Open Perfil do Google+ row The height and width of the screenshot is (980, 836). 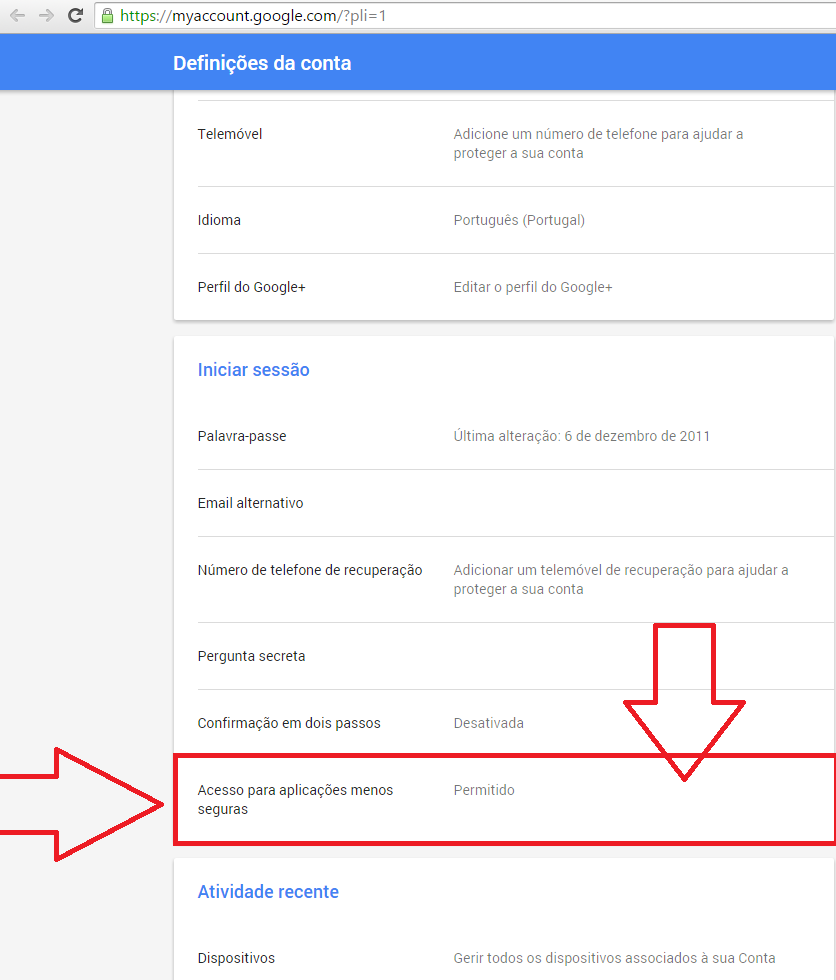pos(251,287)
